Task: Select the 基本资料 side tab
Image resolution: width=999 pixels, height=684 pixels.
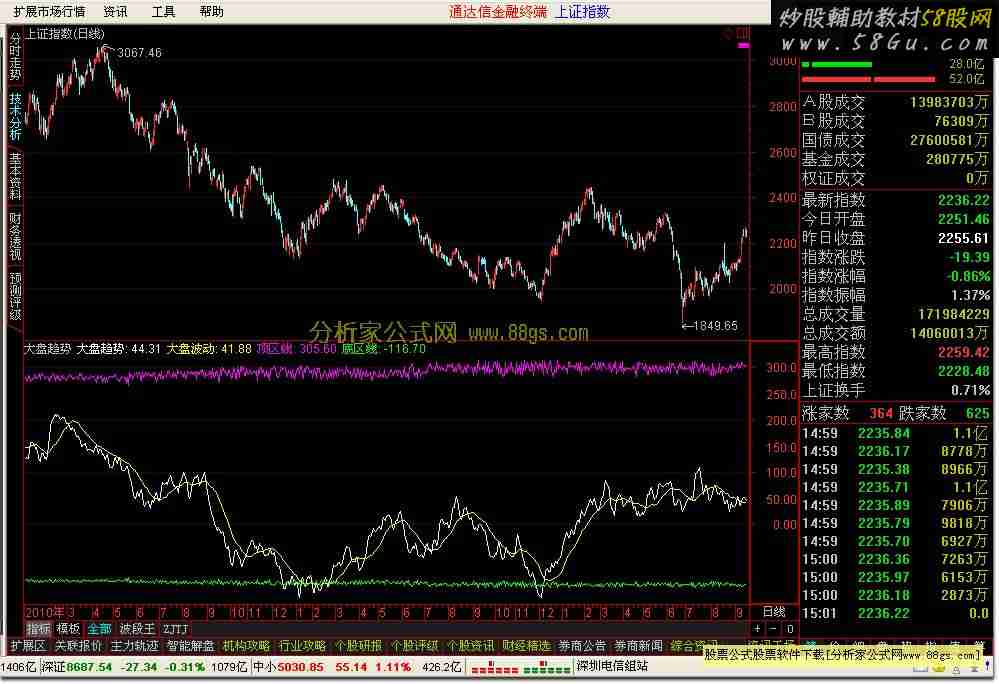Action: 15,176
